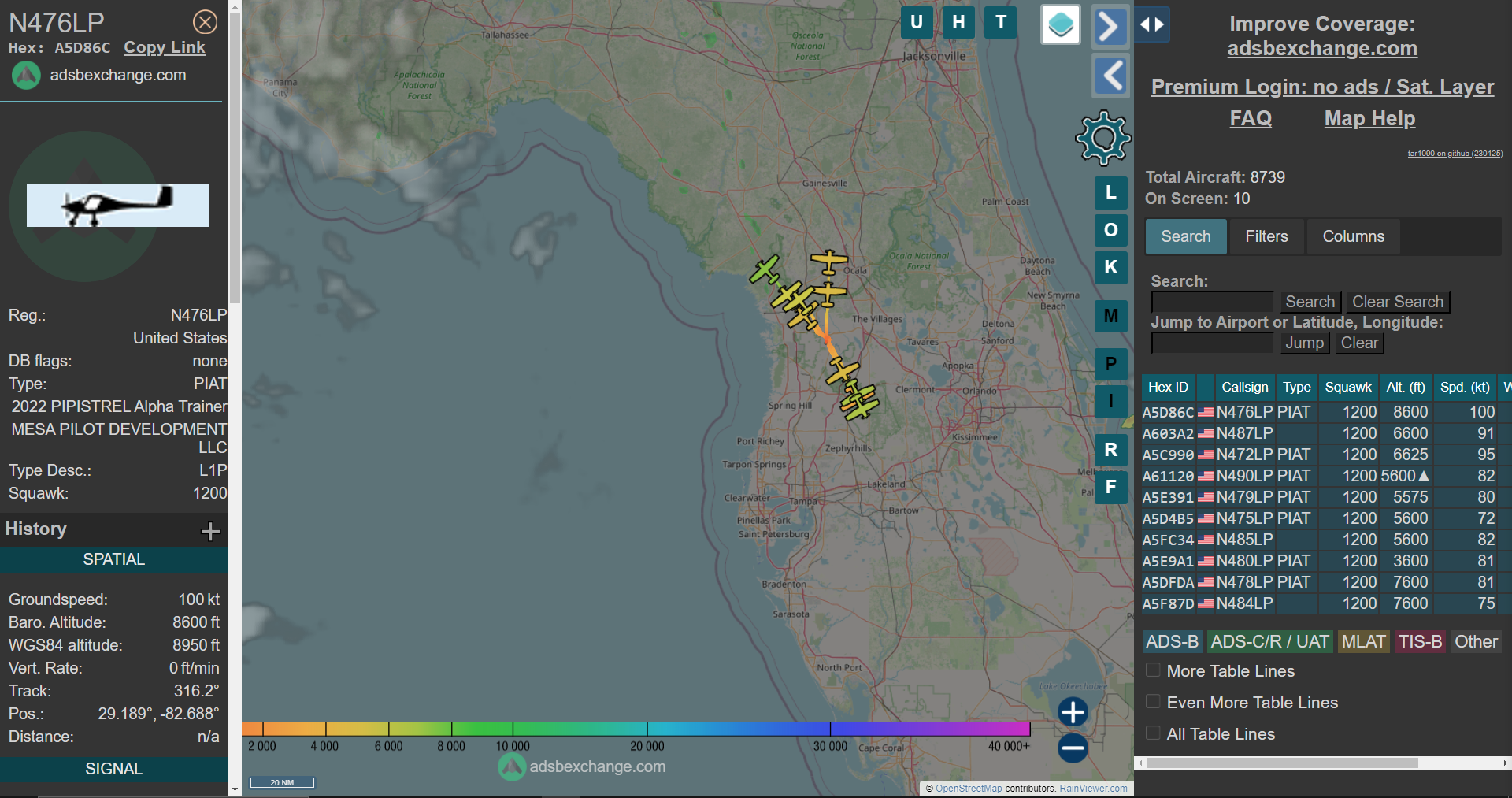
Task: Click the left chevron sidebar button
Action: tap(1110, 76)
